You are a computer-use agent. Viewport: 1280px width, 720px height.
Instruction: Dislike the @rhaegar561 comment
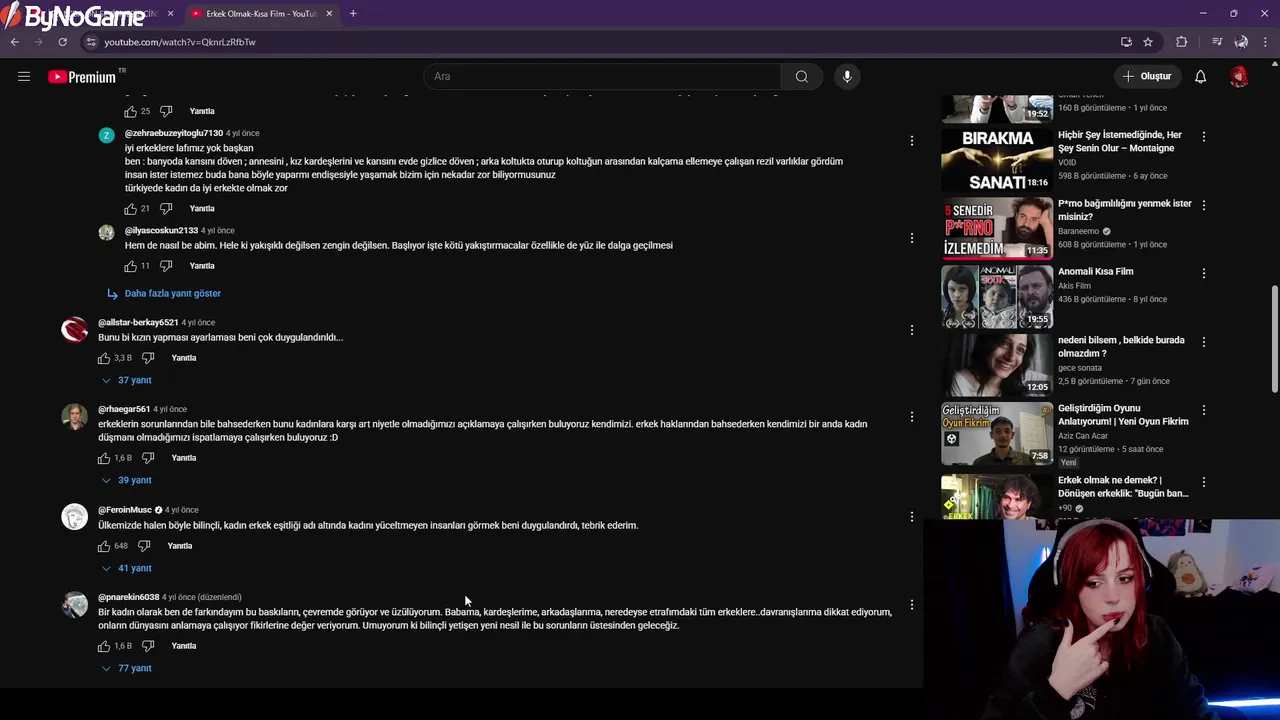tap(148, 458)
